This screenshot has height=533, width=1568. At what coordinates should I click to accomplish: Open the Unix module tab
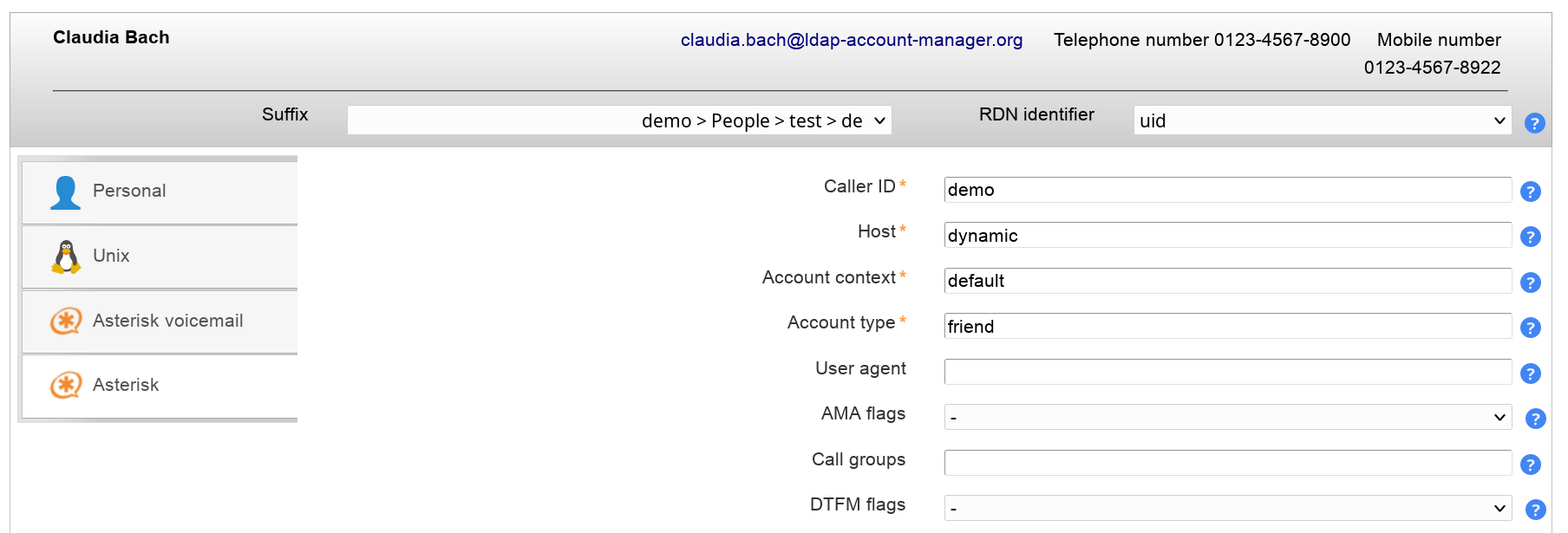click(160, 257)
